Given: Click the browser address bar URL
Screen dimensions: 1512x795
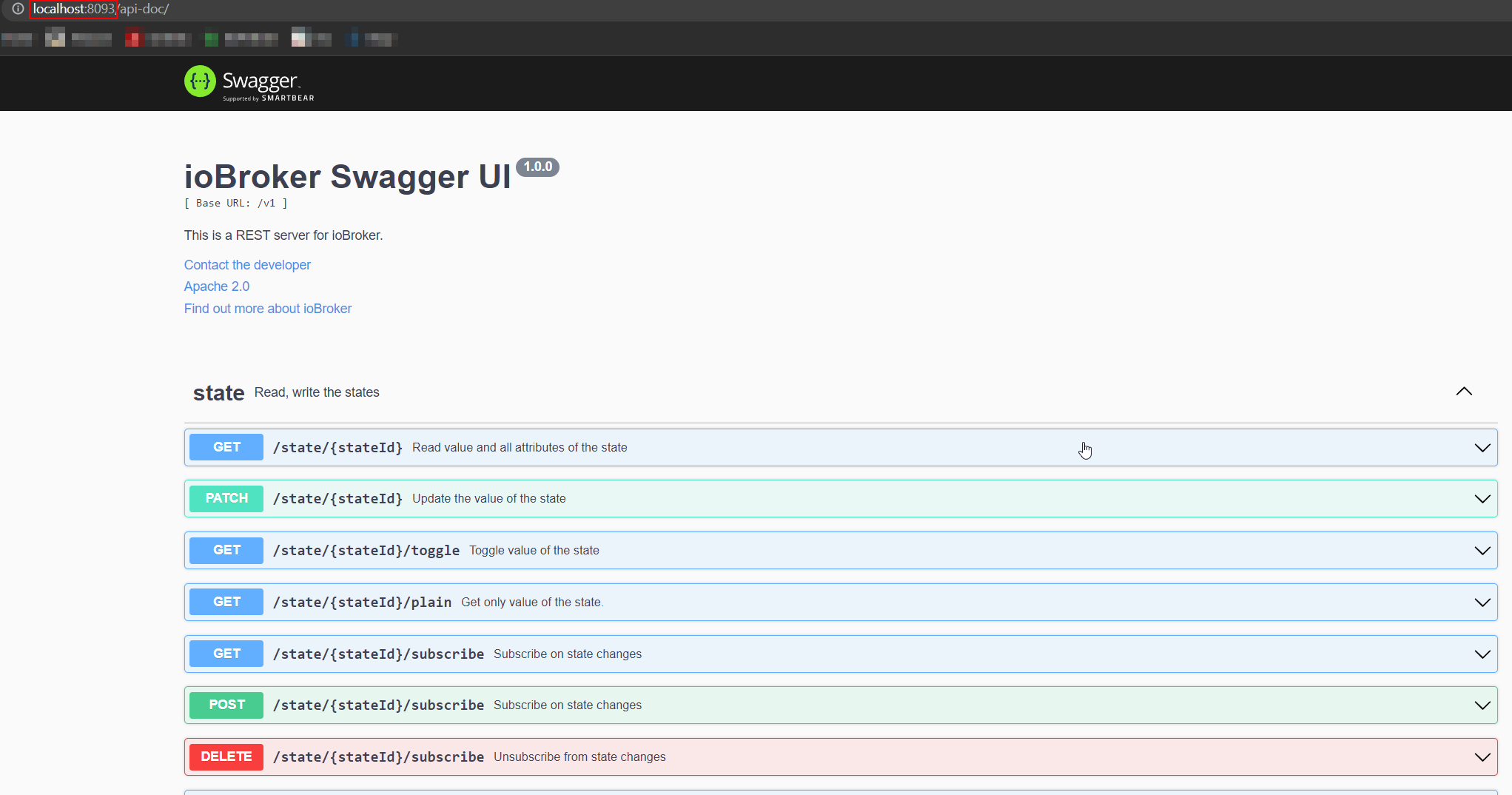Looking at the screenshot, I should tap(101, 9).
